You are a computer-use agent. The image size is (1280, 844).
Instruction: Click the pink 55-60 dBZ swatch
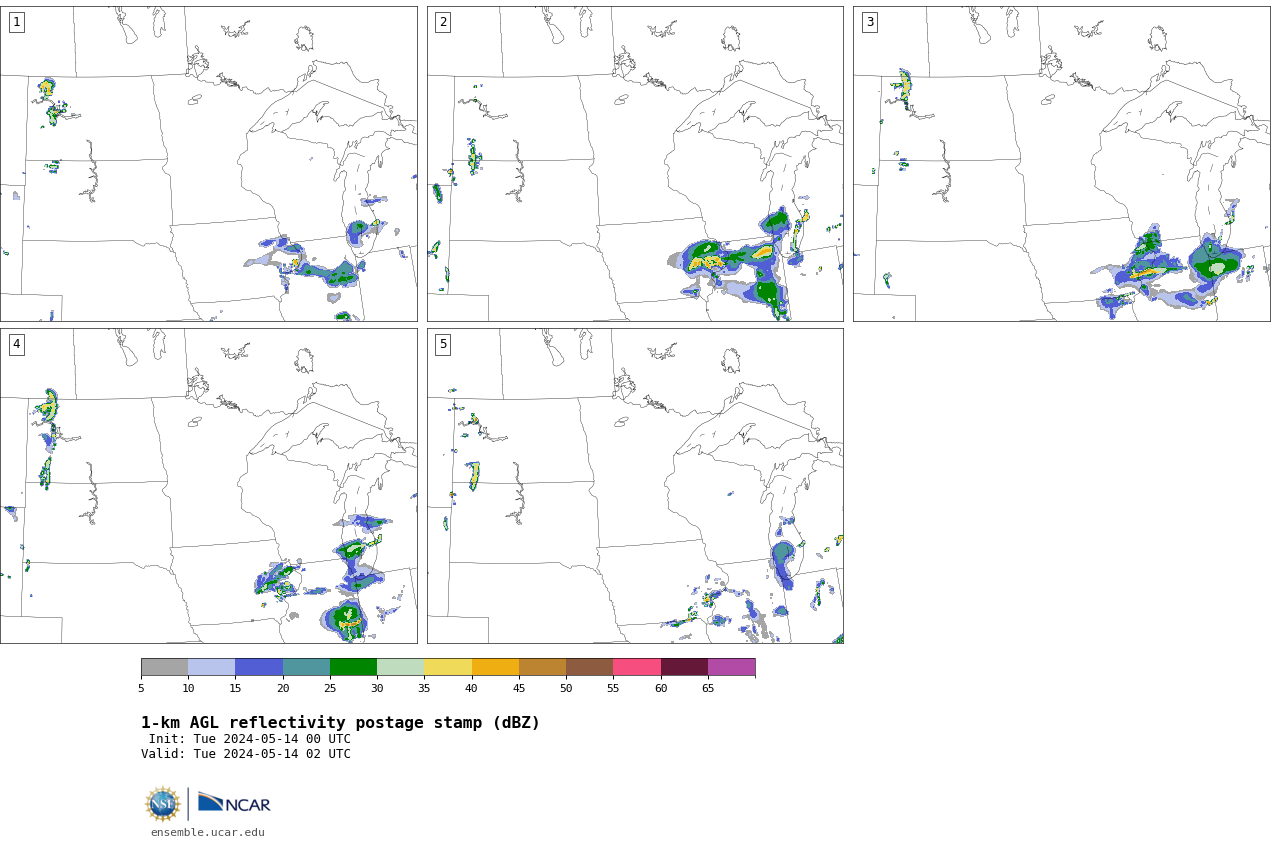coord(637,667)
